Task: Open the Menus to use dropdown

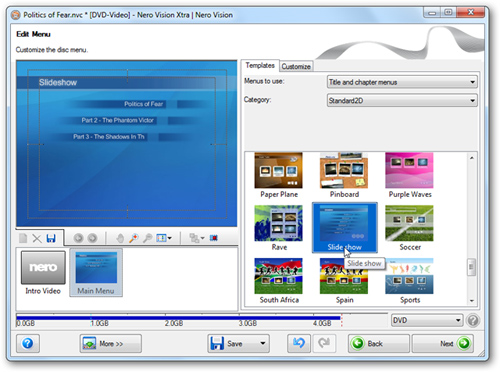Action: 402,82
